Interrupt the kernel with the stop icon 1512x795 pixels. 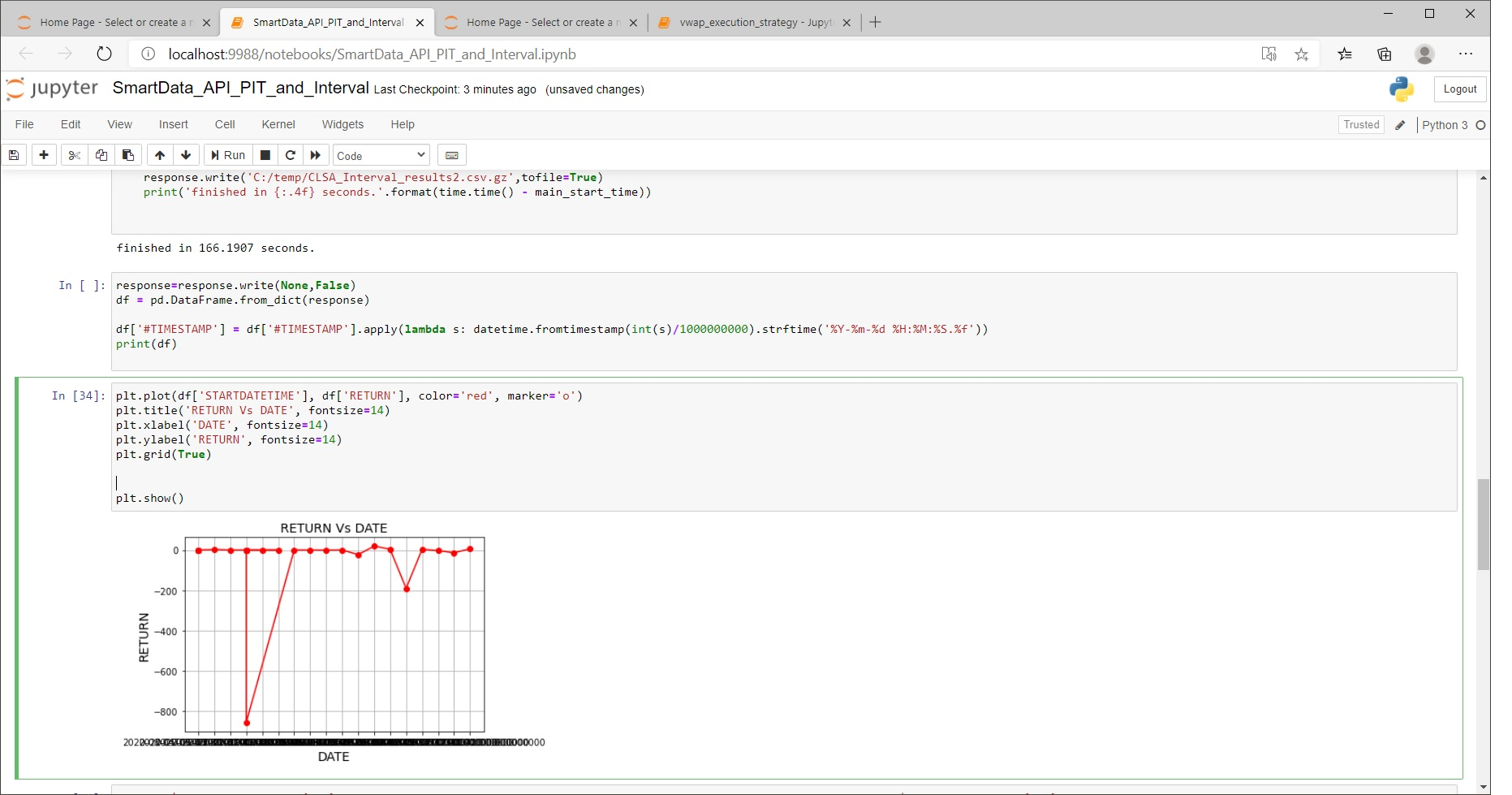tap(265, 155)
